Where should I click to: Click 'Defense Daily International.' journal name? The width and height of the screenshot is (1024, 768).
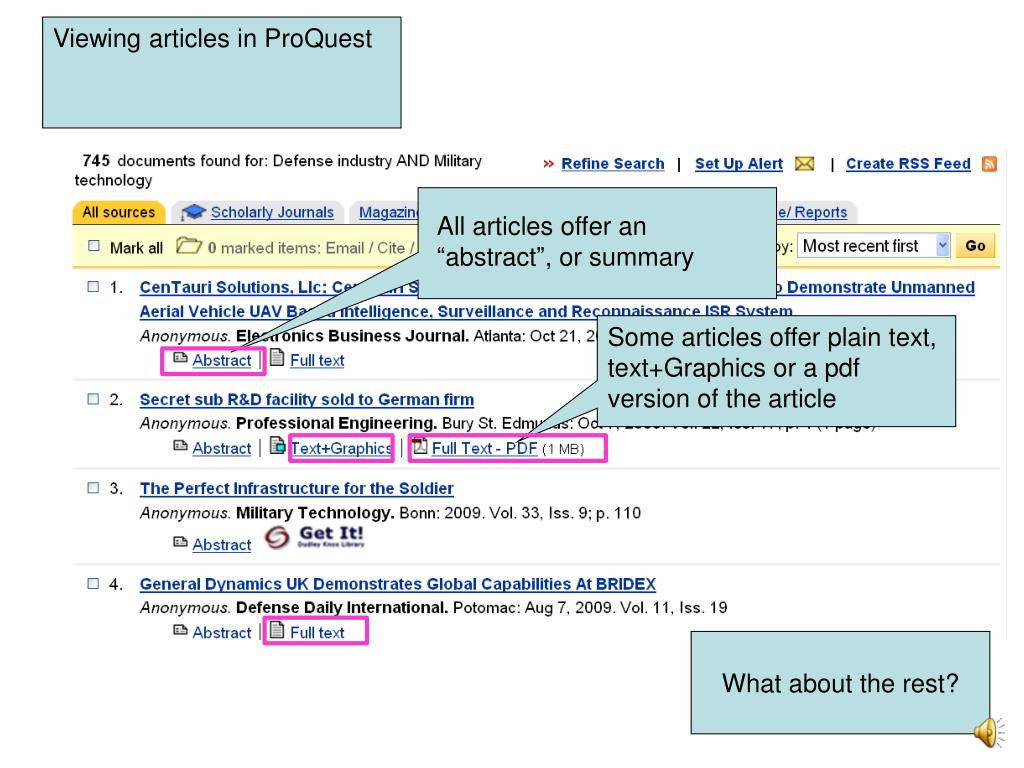pos(342,608)
